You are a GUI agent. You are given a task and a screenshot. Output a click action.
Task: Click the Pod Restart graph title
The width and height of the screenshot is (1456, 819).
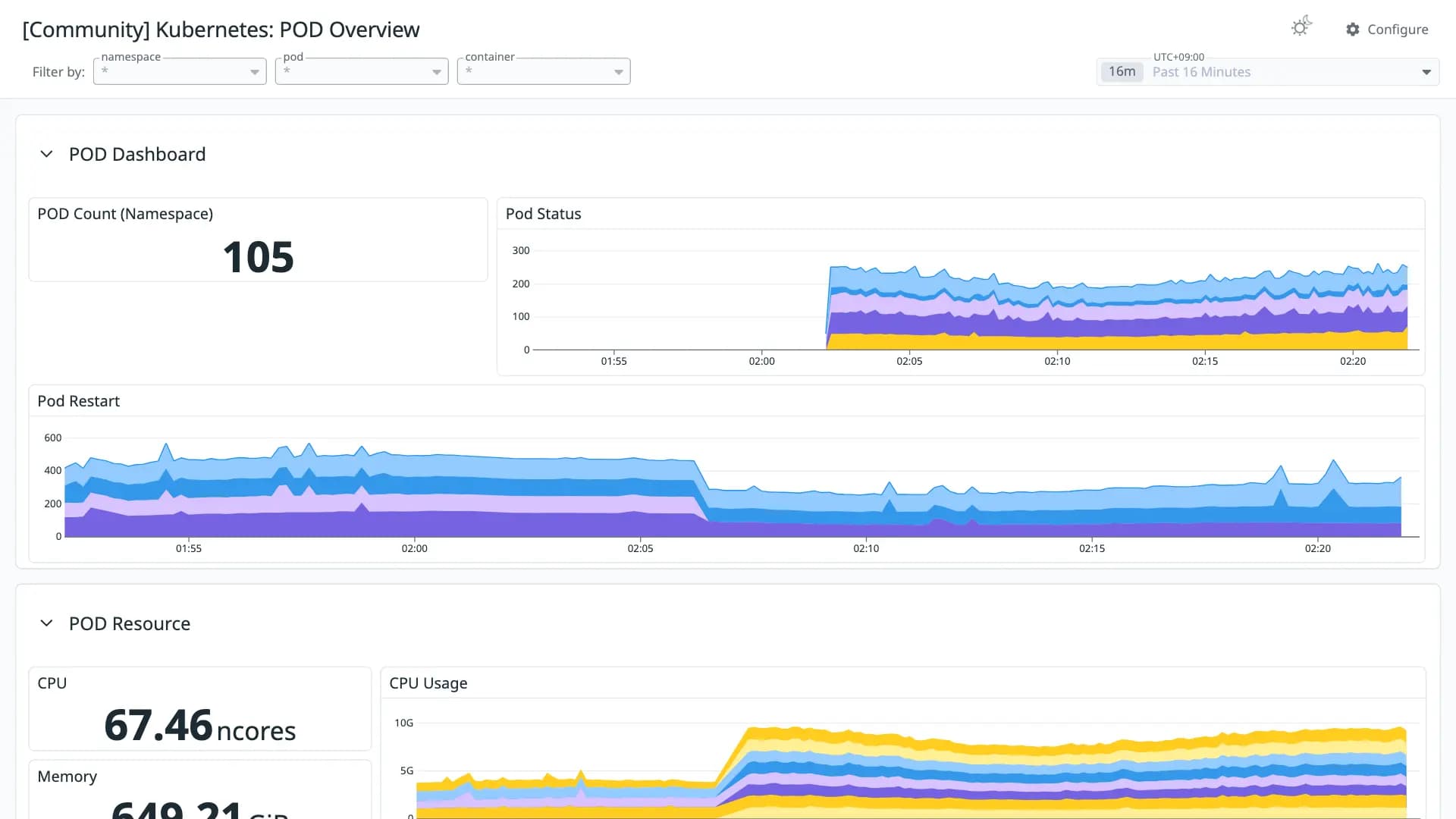click(x=79, y=401)
